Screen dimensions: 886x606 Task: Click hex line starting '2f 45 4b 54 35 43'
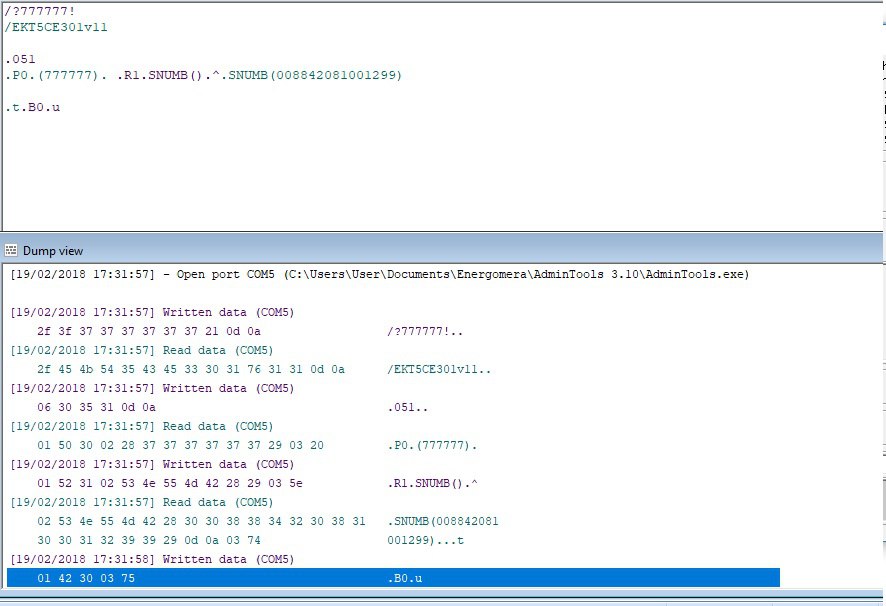click(191, 369)
